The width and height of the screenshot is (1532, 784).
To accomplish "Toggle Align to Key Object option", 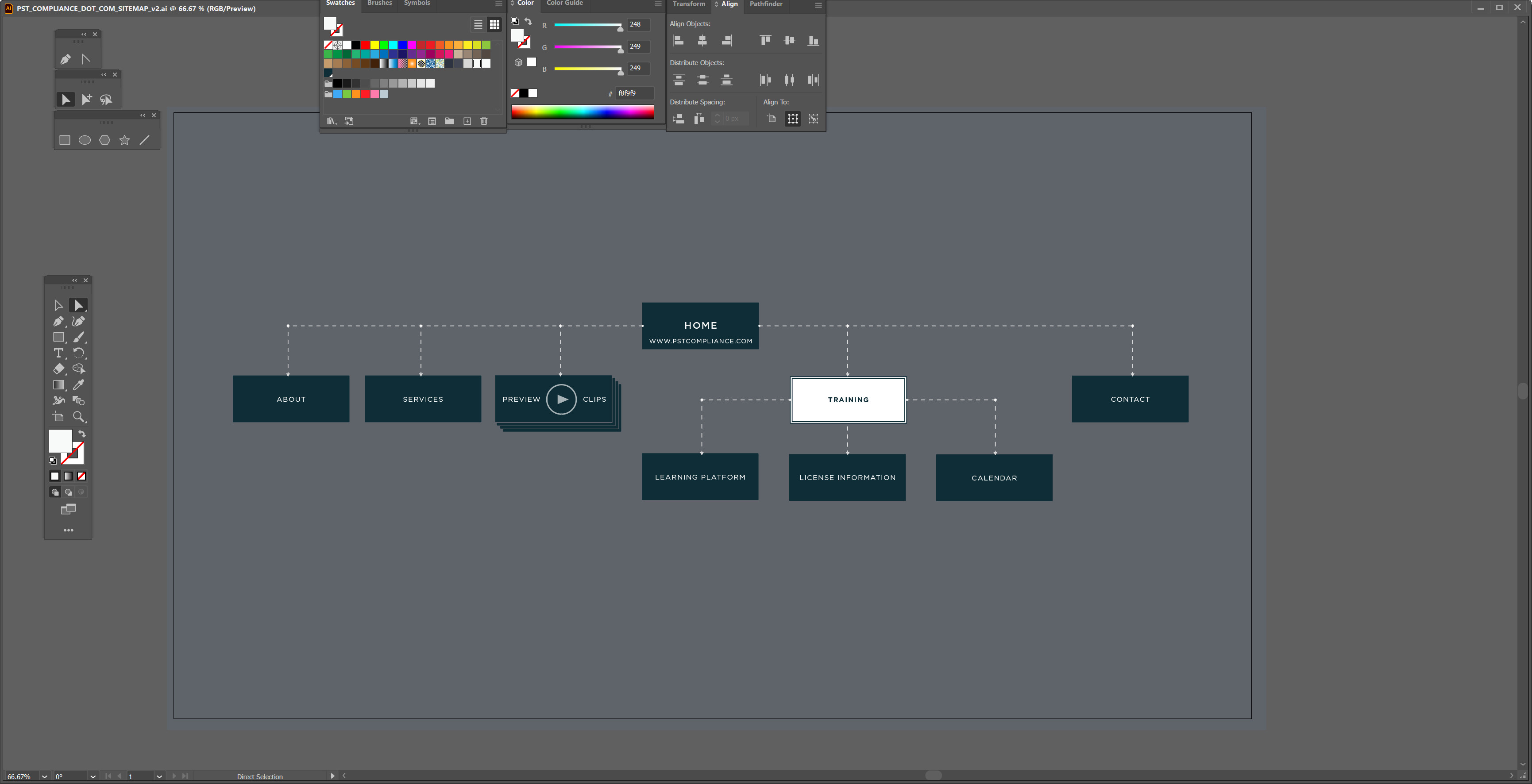I will (x=814, y=119).
